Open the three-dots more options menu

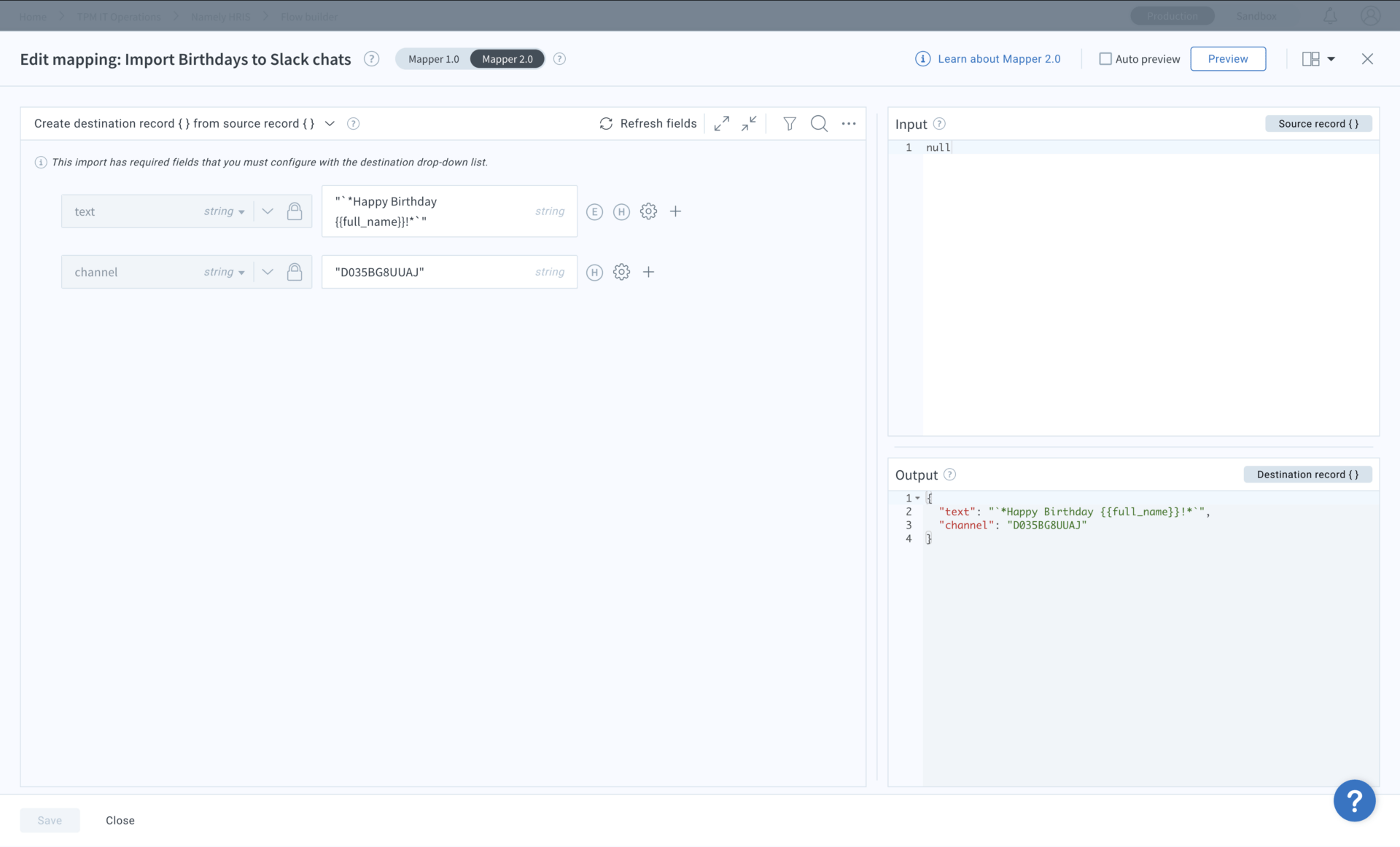tap(849, 124)
